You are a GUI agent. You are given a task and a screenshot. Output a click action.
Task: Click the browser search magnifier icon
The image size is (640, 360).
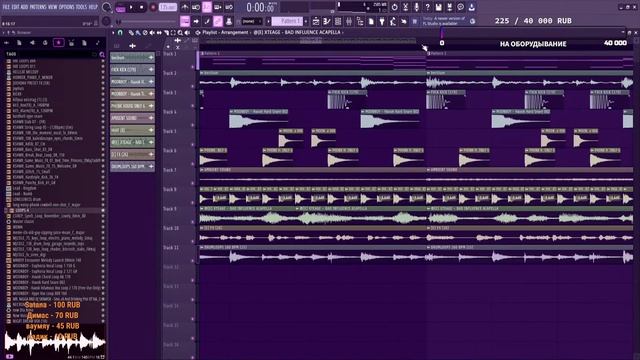pos(102,54)
